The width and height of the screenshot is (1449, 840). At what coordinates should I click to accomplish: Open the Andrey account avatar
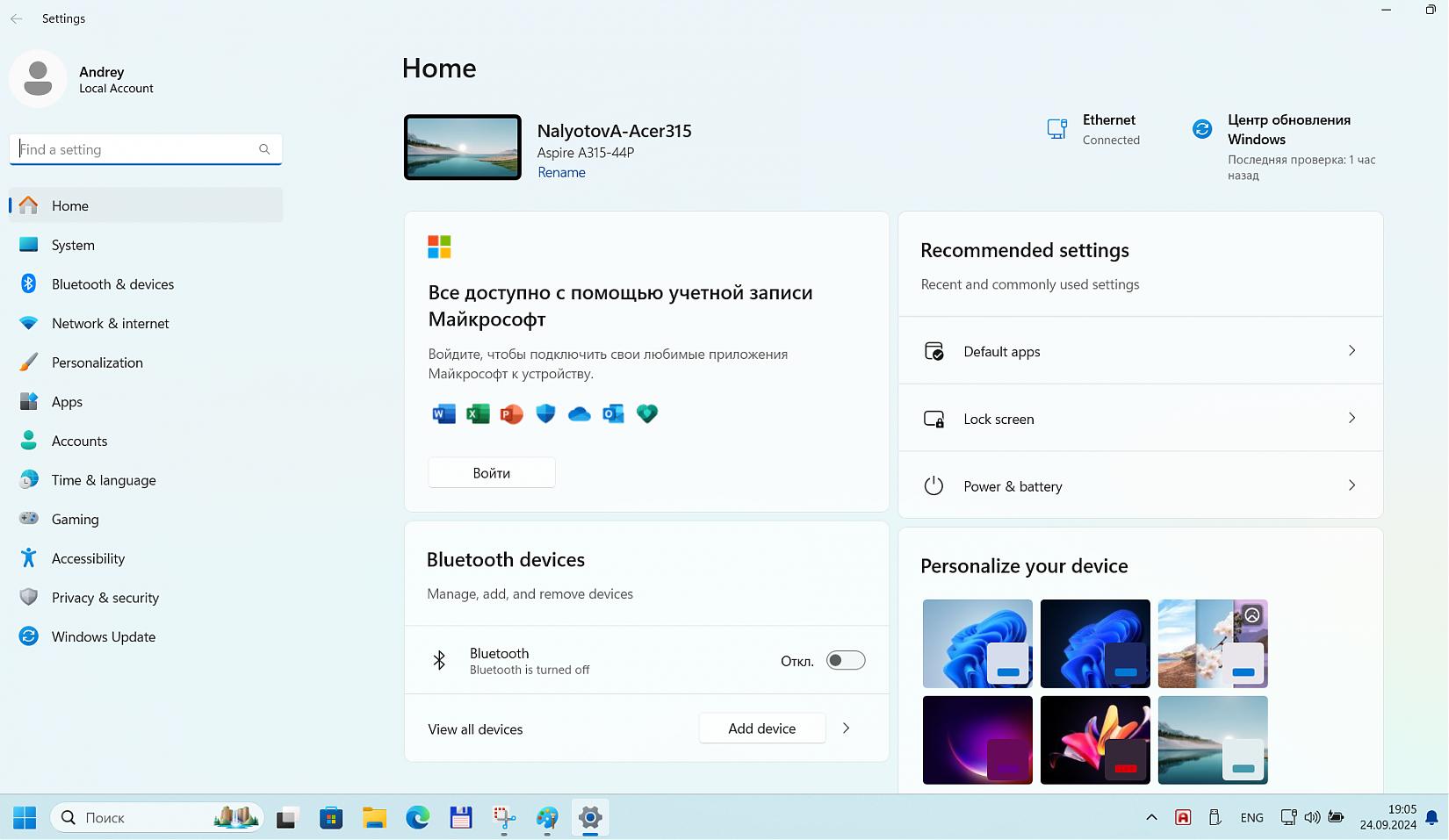(38, 79)
